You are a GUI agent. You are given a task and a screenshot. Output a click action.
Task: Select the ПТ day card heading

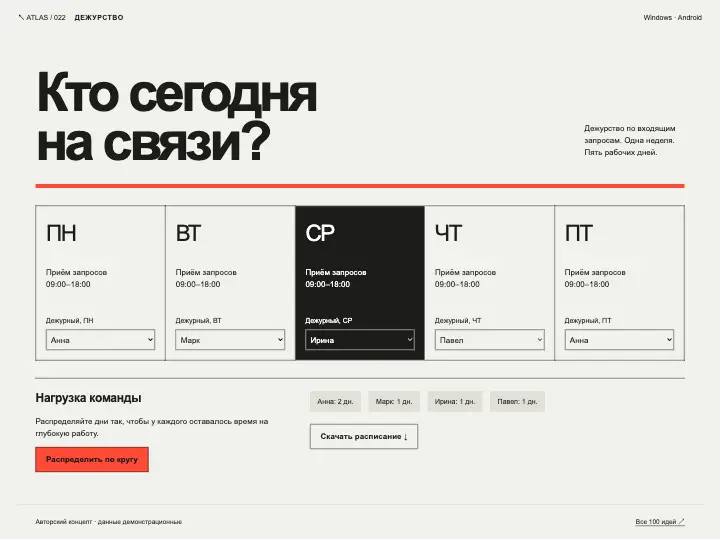[579, 233]
